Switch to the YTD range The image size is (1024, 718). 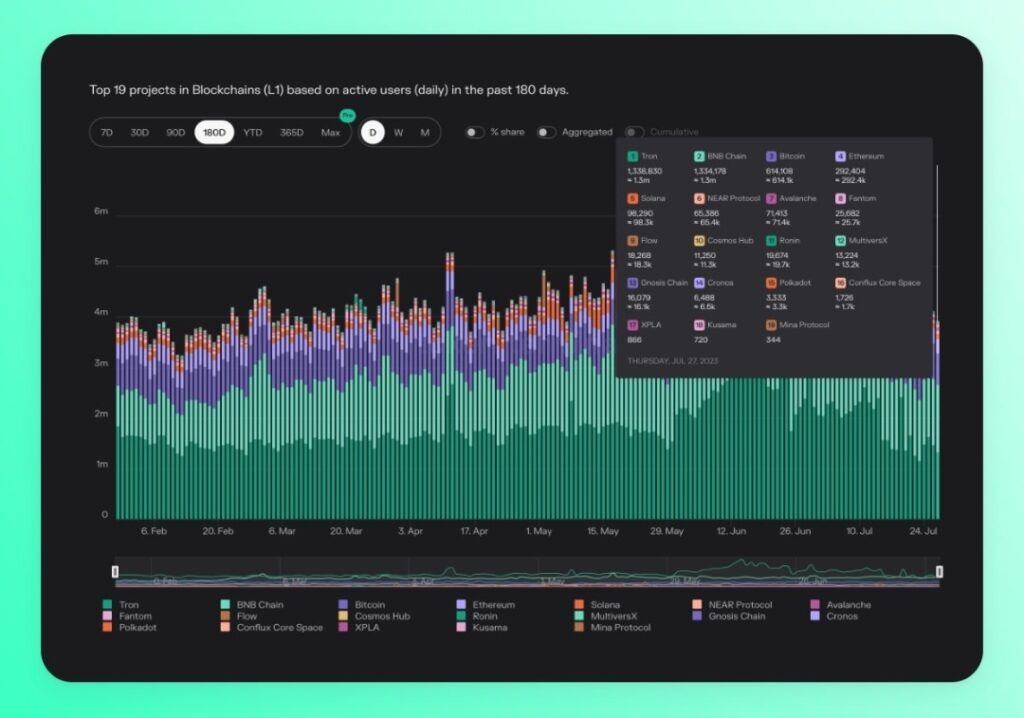click(253, 133)
